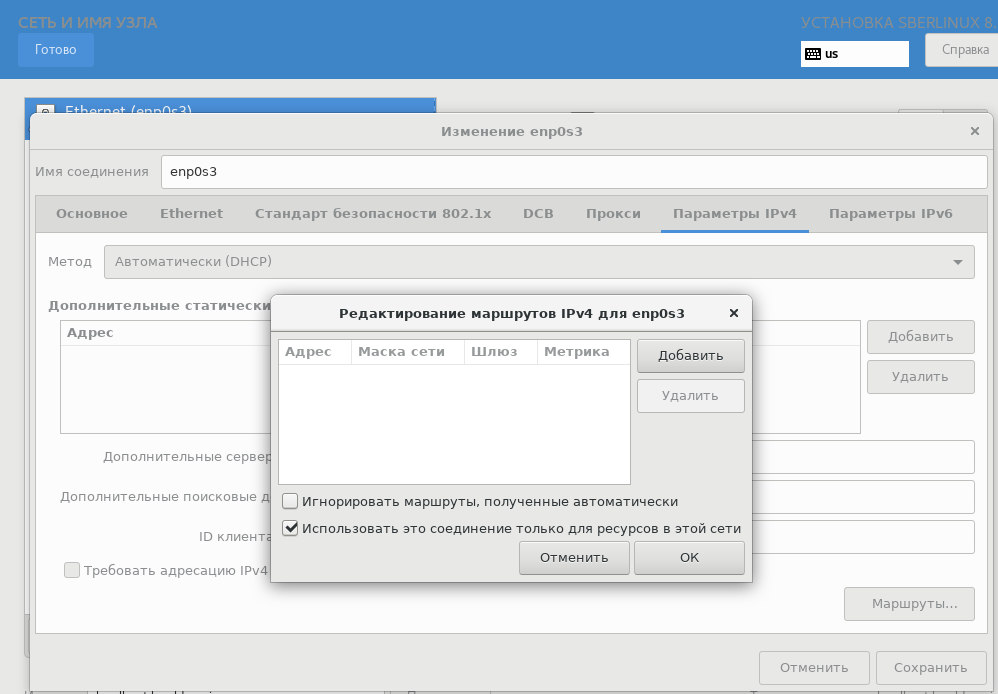Enable ignoring automatically obtained routes
Screen dimensions: 998x694
291,501
